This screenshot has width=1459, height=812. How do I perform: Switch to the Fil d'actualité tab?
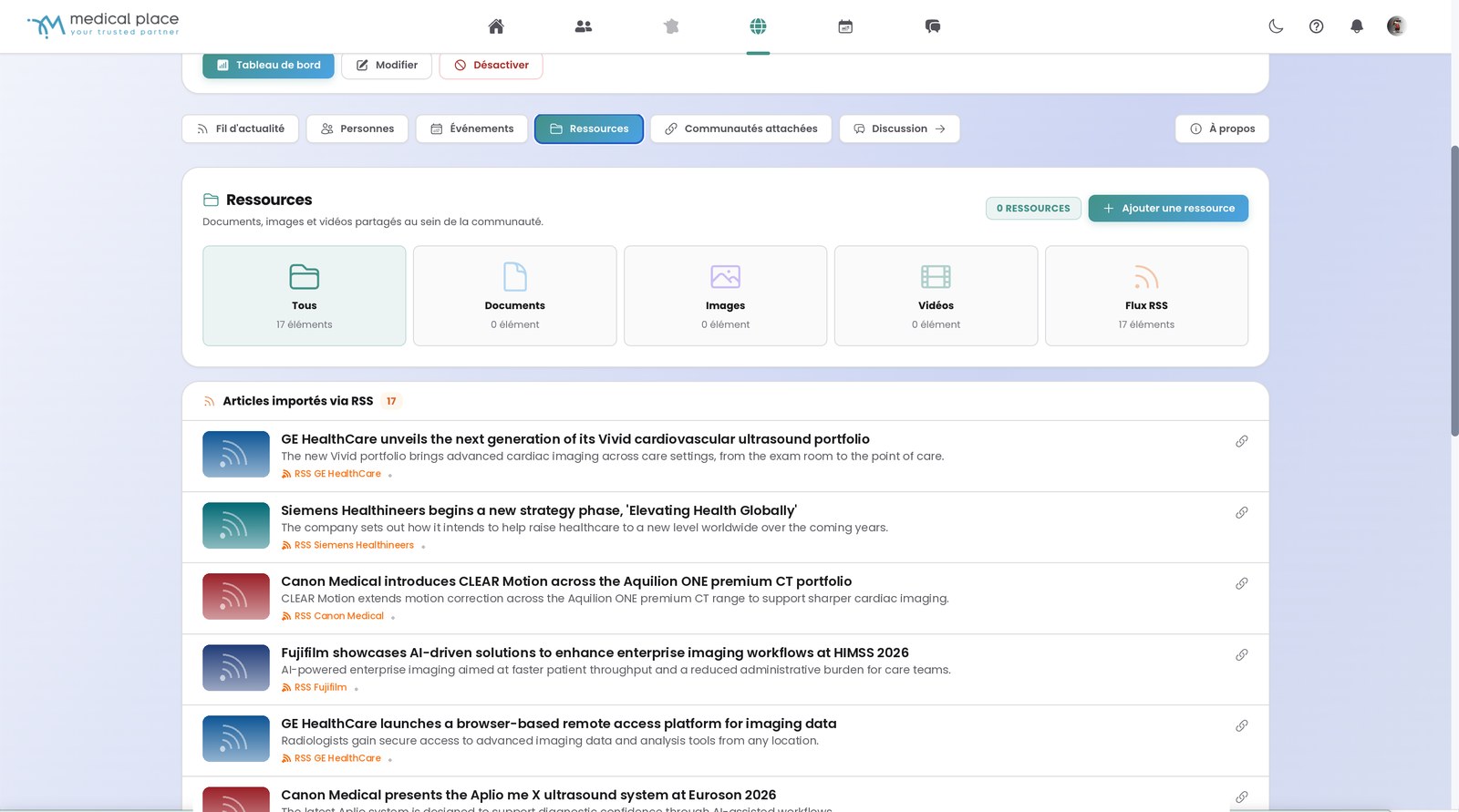241,128
